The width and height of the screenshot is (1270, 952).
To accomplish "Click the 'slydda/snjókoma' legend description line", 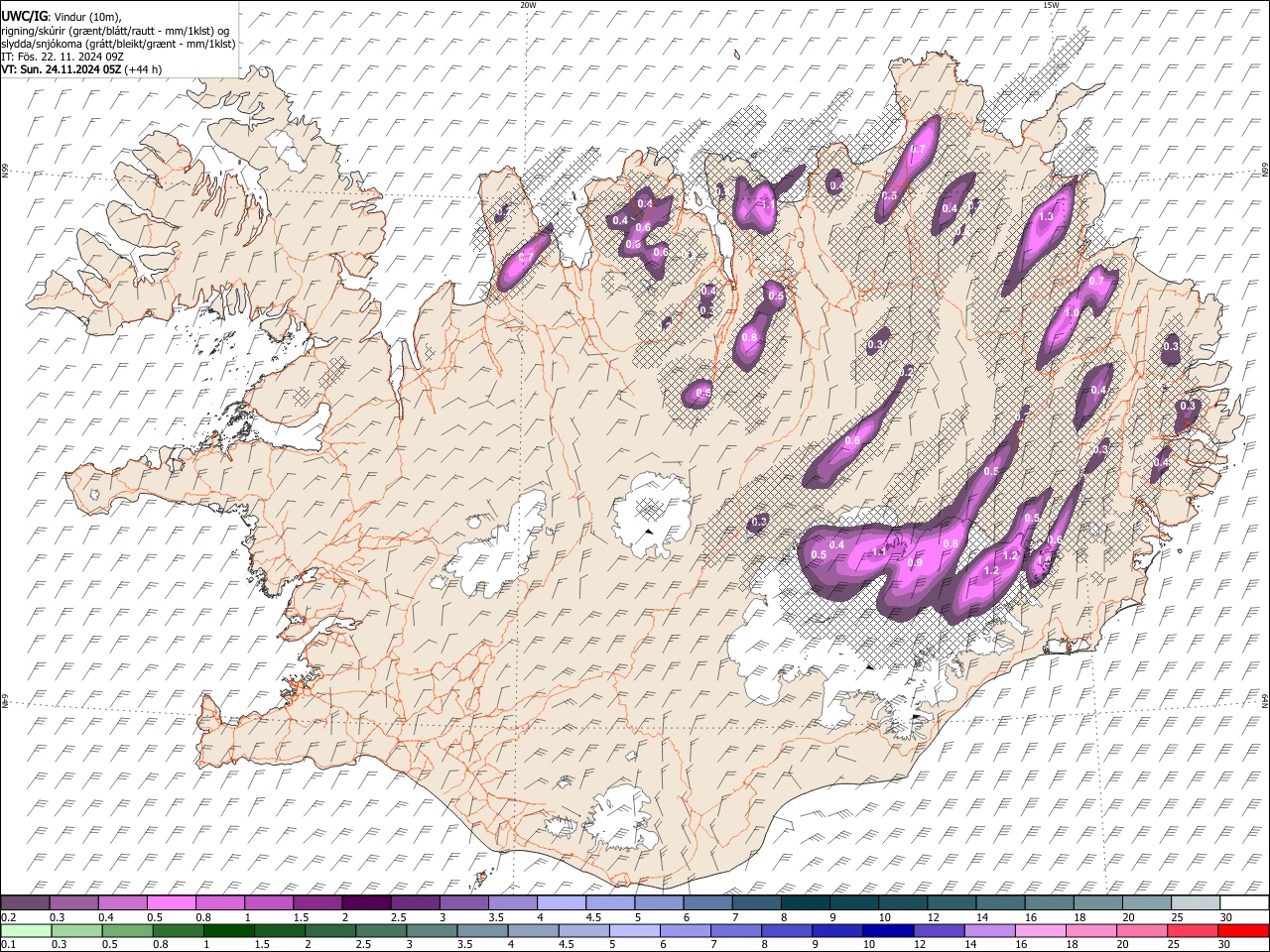I will (118, 43).
